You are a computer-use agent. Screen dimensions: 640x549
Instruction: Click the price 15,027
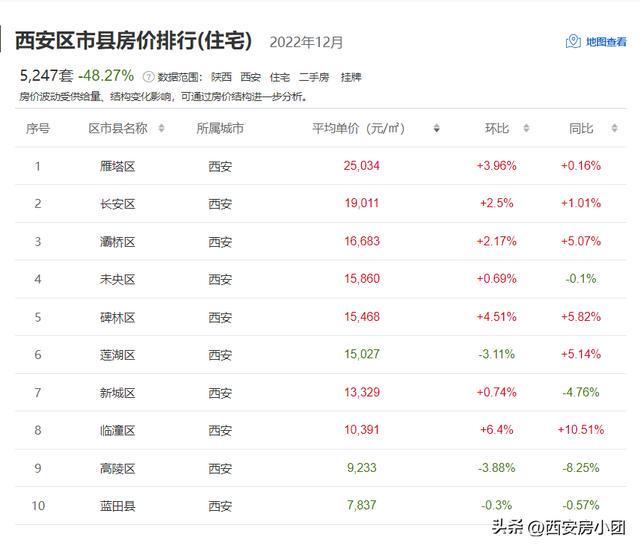[362, 354]
